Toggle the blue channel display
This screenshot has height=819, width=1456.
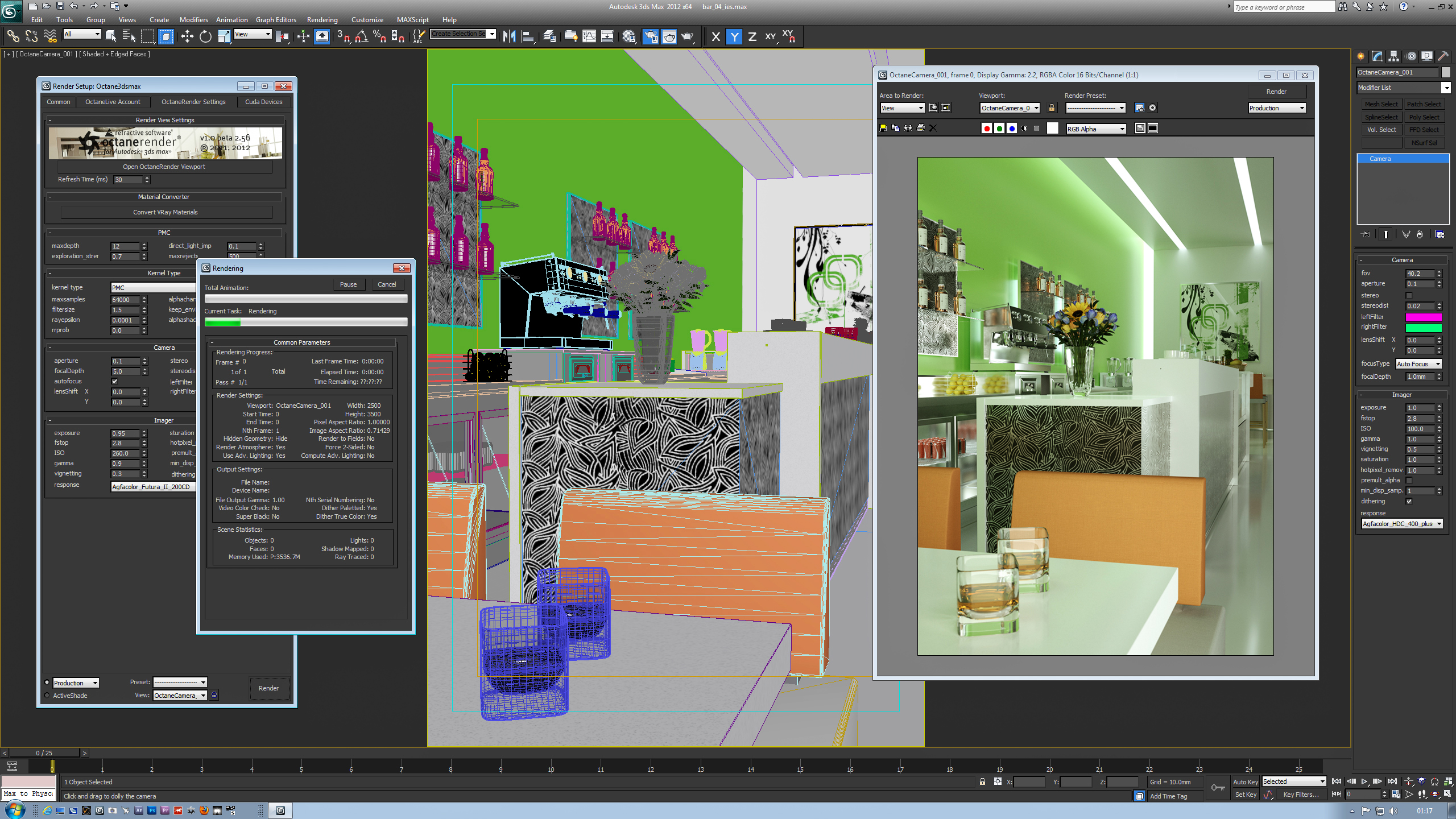[x=1012, y=129]
